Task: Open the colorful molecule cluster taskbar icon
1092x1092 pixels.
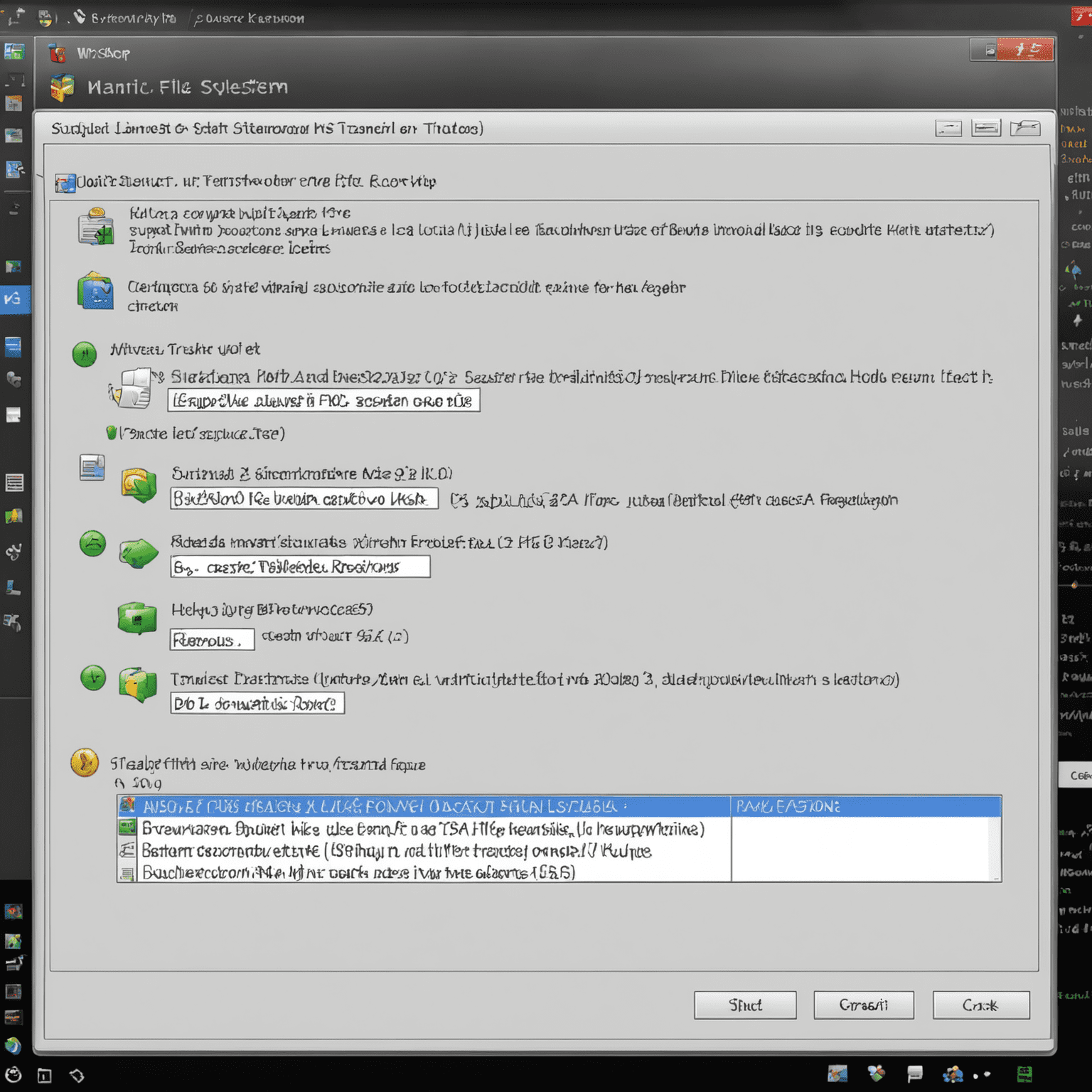Action: pos(953,1074)
